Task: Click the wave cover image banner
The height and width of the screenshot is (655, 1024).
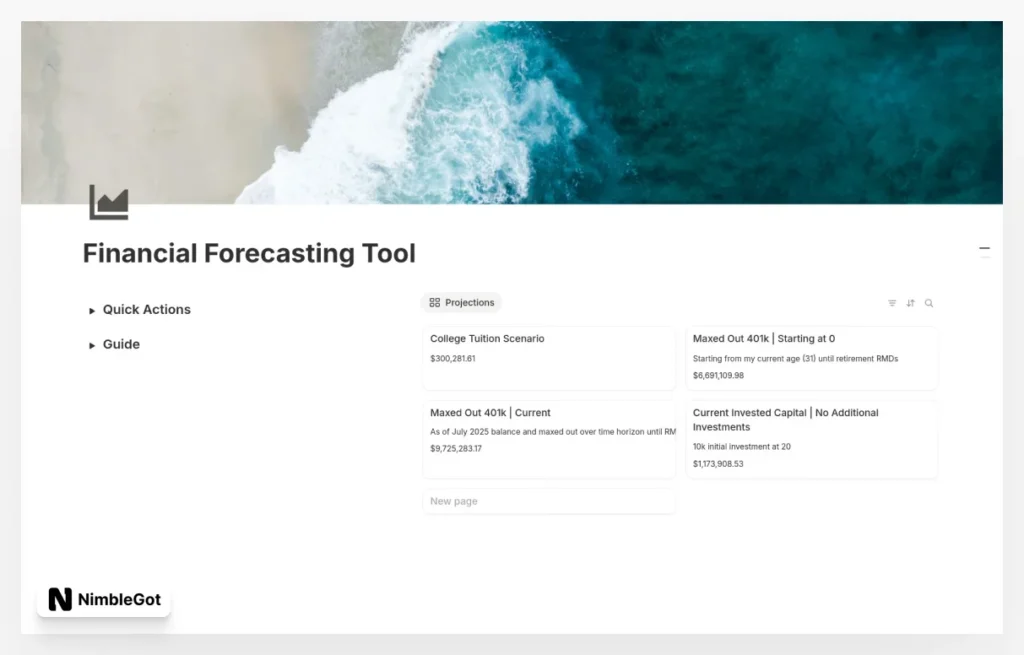Action: [512, 110]
